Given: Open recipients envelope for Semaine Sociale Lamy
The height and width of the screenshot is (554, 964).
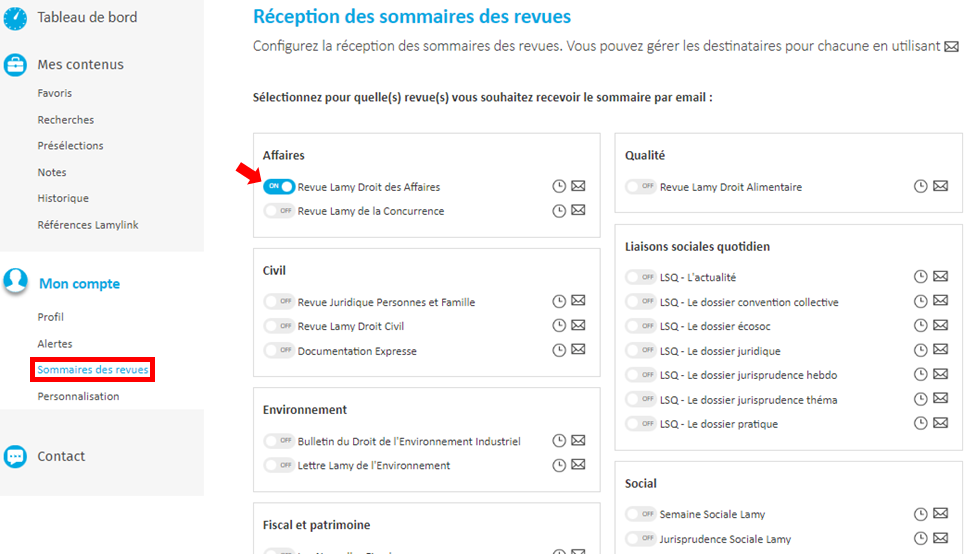Looking at the screenshot, I should coord(940,513).
